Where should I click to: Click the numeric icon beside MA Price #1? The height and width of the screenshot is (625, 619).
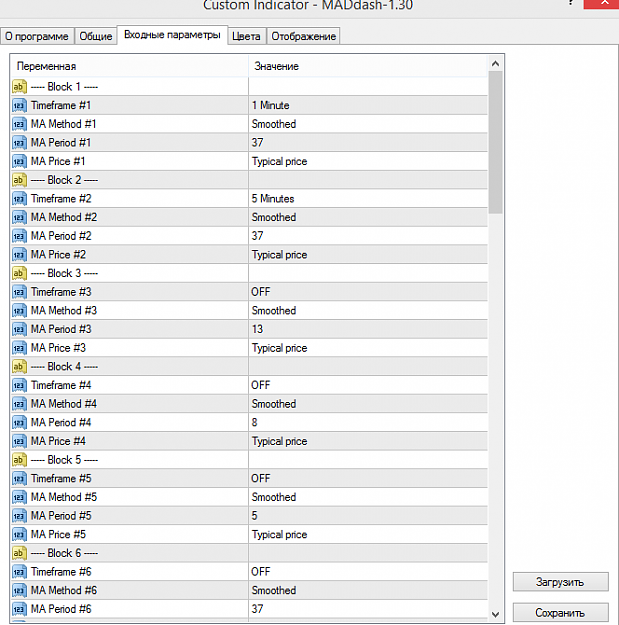point(19,161)
